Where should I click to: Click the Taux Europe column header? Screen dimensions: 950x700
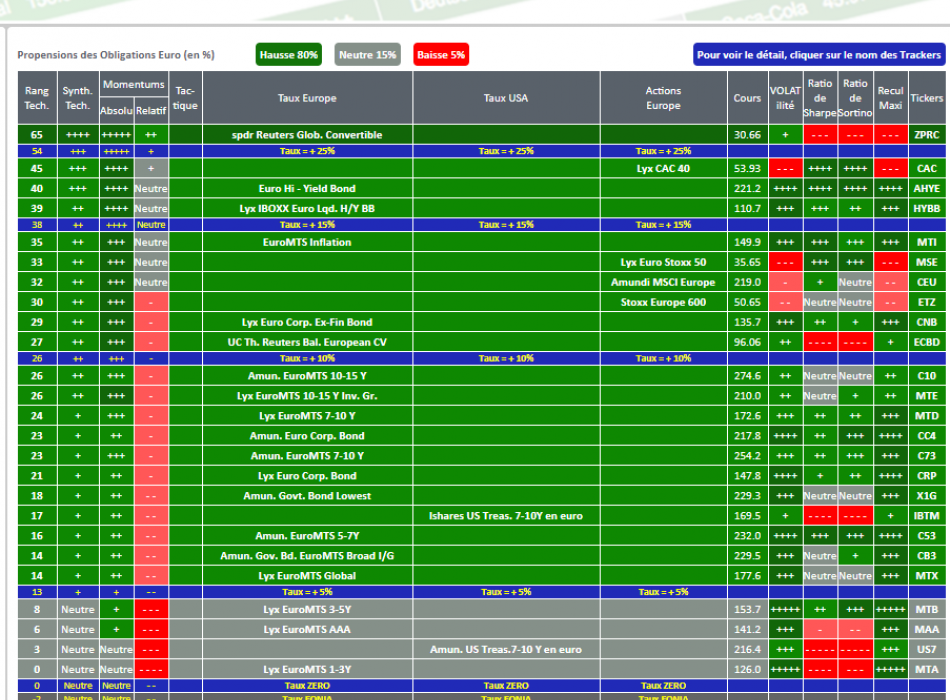pos(307,98)
